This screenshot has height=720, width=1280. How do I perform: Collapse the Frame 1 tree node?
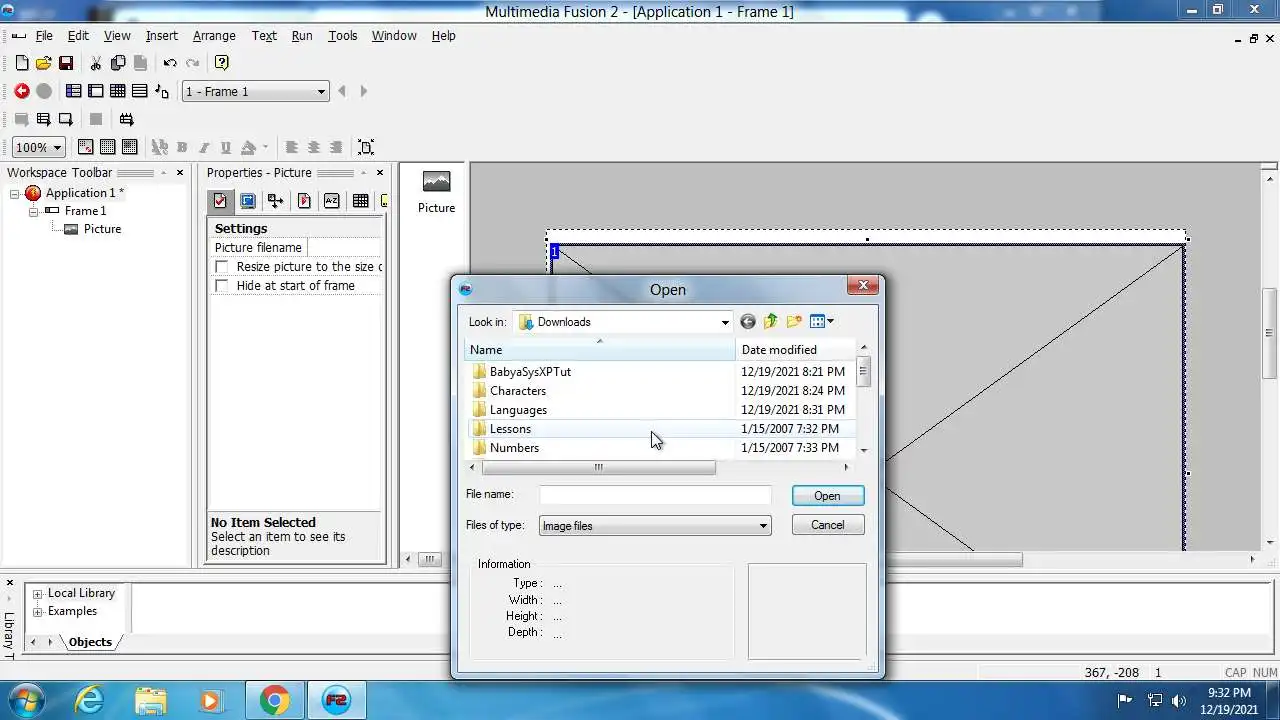(34, 212)
